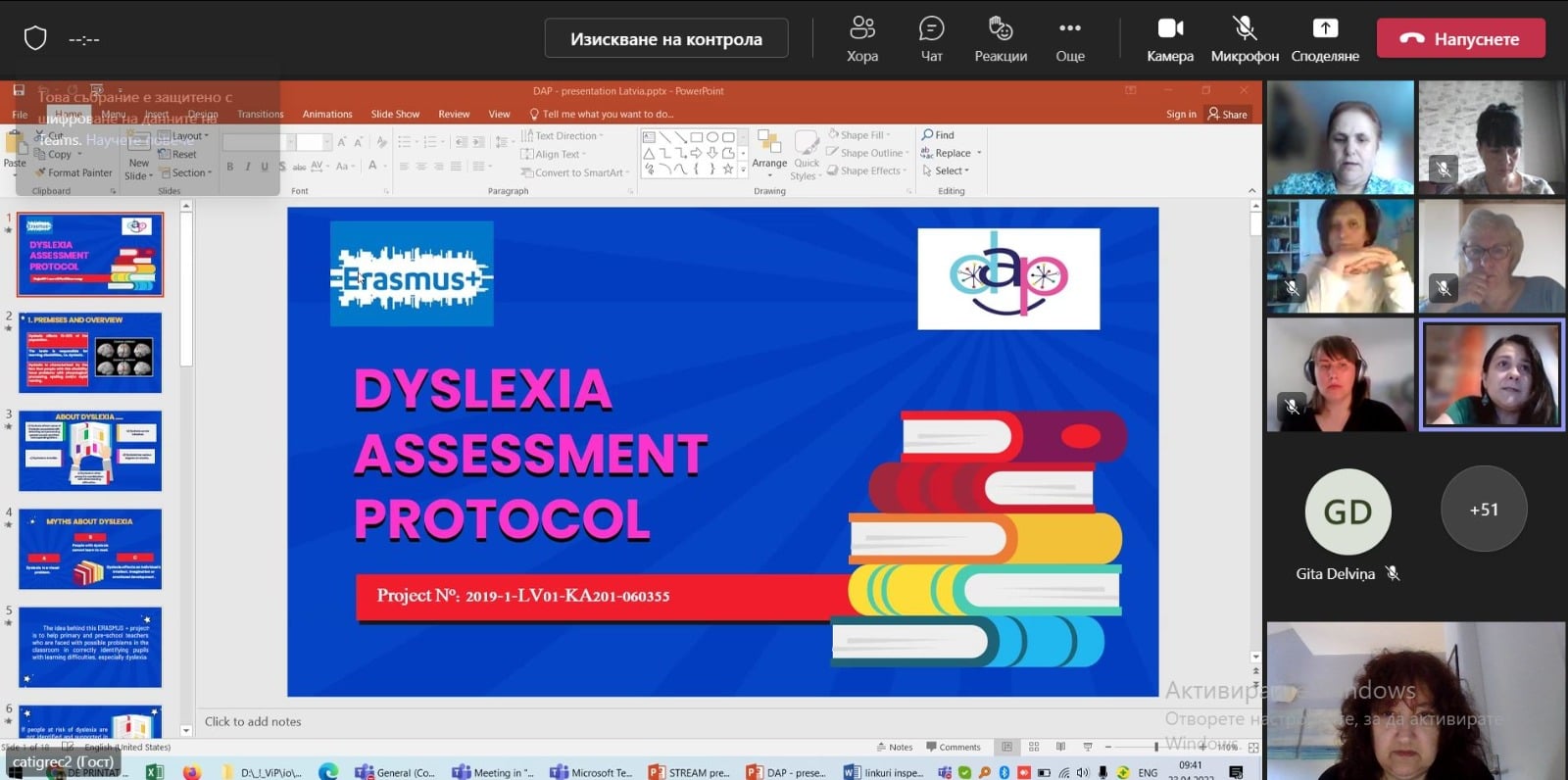The width and height of the screenshot is (1568, 780).
Task: Expand the Text Direction dropdown
Action: (x=562, y=136)
